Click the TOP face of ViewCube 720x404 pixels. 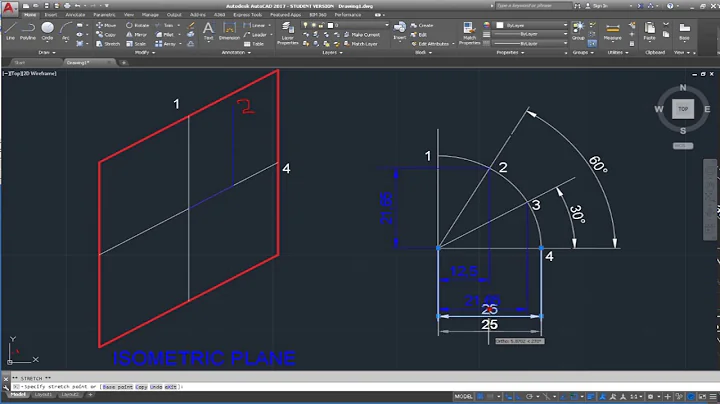pyautogui.click(x=683, y=109)
